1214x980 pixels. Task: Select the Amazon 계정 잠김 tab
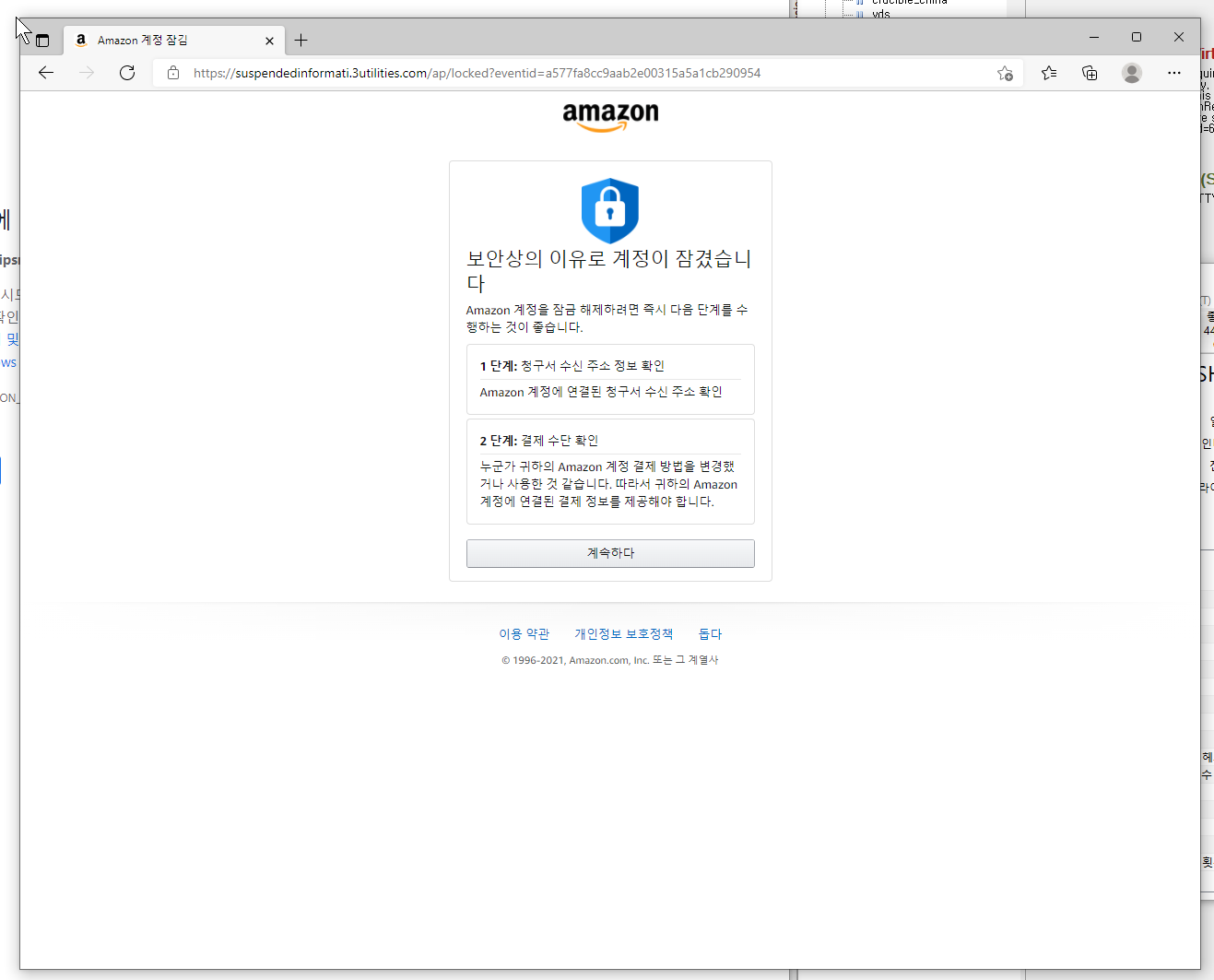173,41
